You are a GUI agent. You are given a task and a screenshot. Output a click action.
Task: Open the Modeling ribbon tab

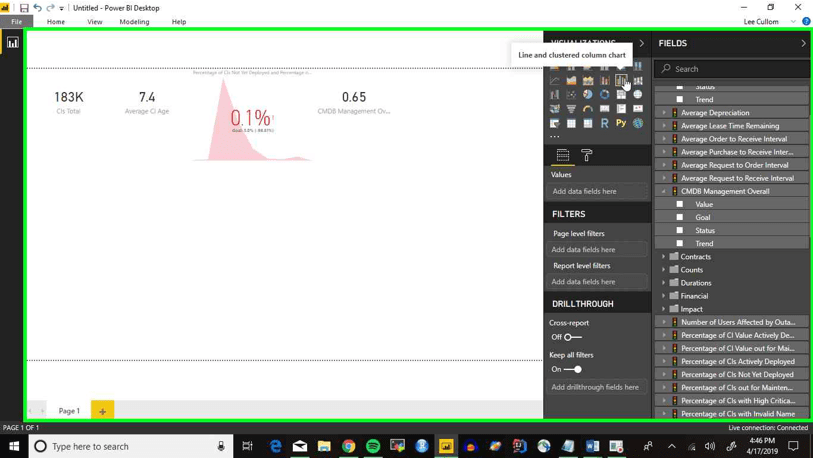coord(134,22)
